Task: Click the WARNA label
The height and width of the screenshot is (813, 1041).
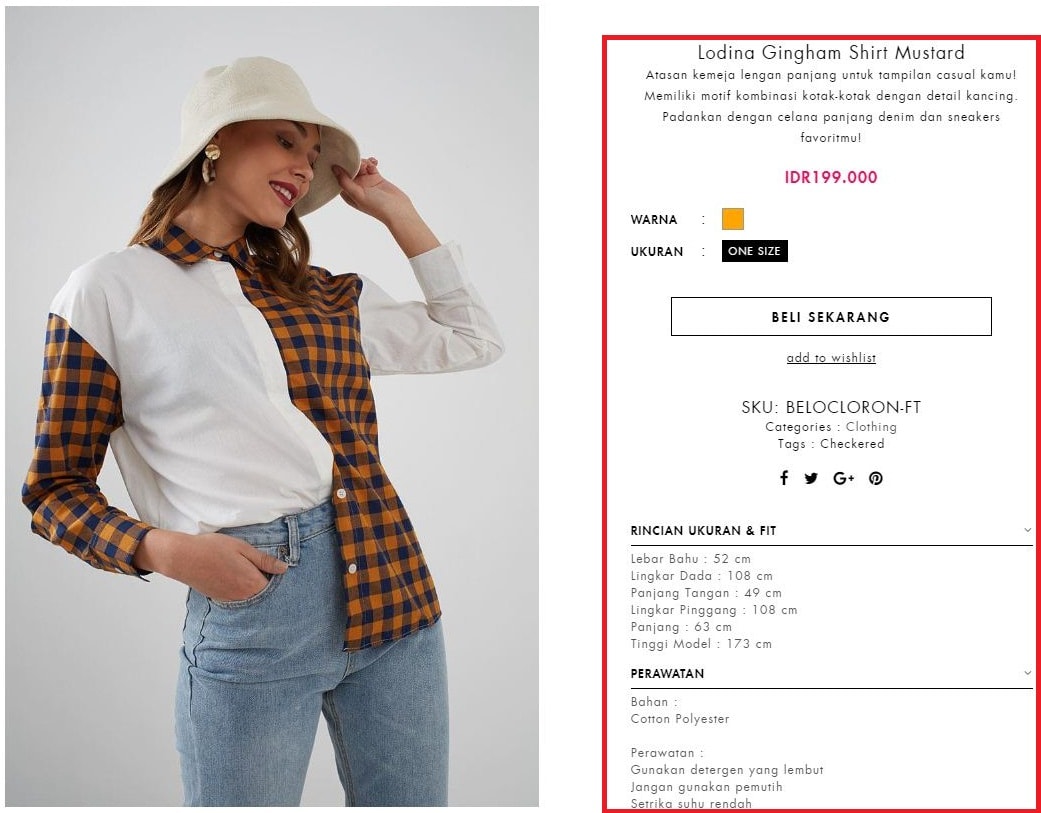Action: [x=654, y=220]
